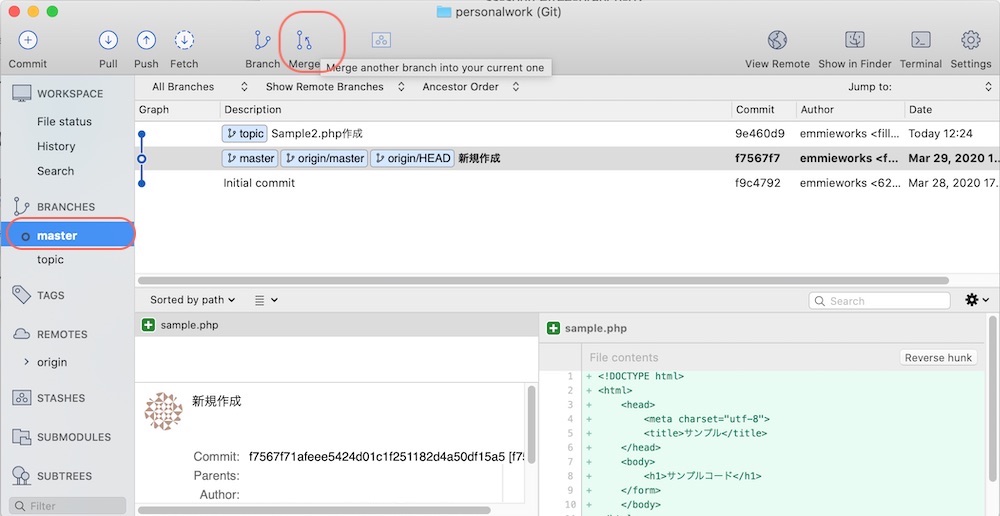This screenshot has height=516, width=1000.
Task: Click the Push toolbar icon
Action: [x=146, y=40]
